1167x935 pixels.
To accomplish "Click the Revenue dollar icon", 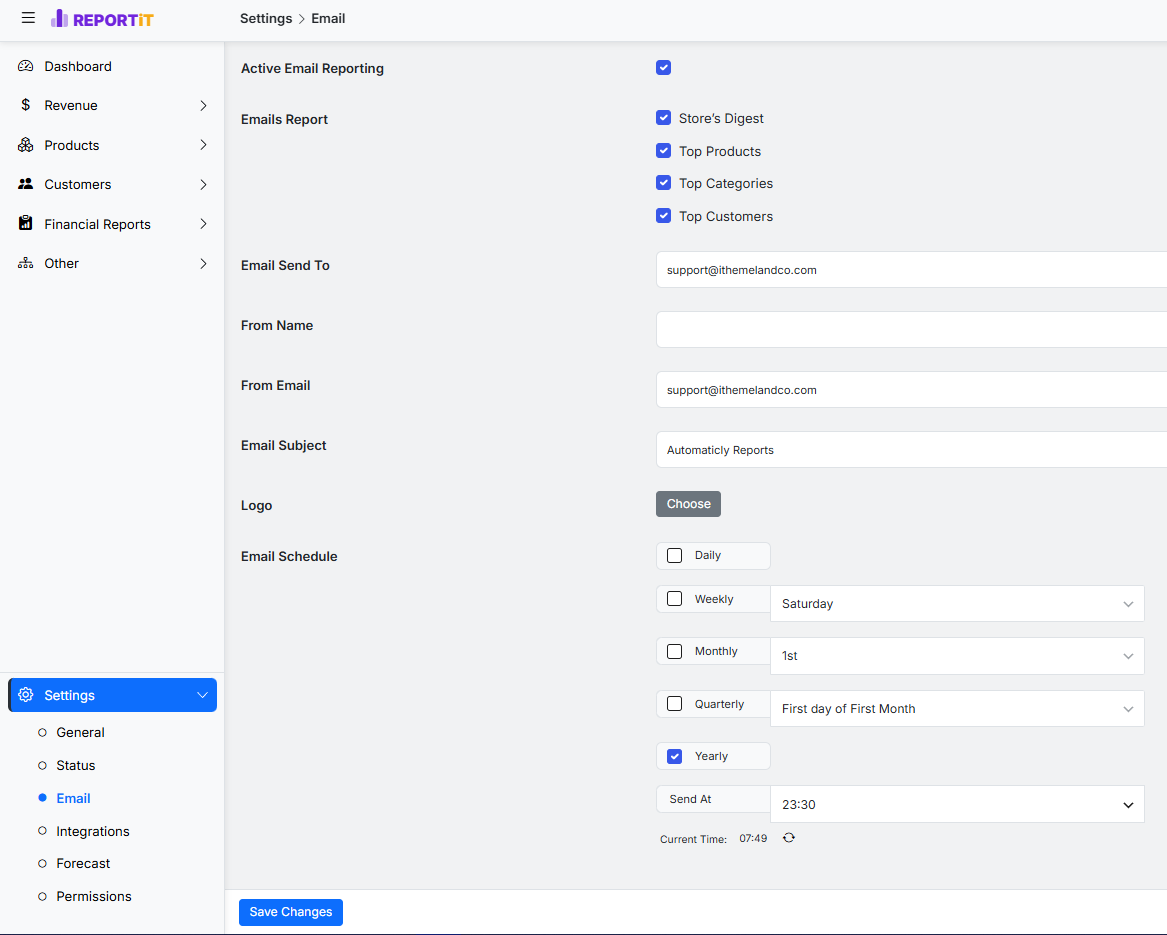I will (25, 105).
